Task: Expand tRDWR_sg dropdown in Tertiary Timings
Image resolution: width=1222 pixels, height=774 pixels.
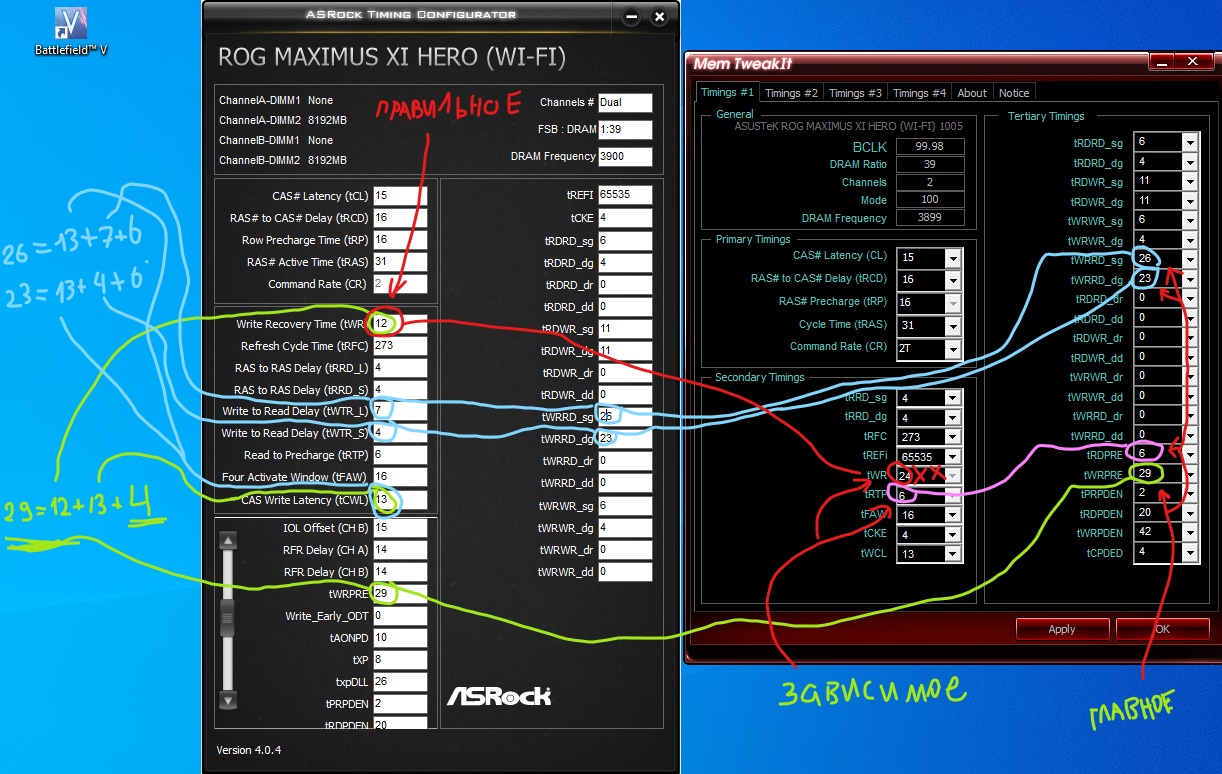Action: [1190, 182]
